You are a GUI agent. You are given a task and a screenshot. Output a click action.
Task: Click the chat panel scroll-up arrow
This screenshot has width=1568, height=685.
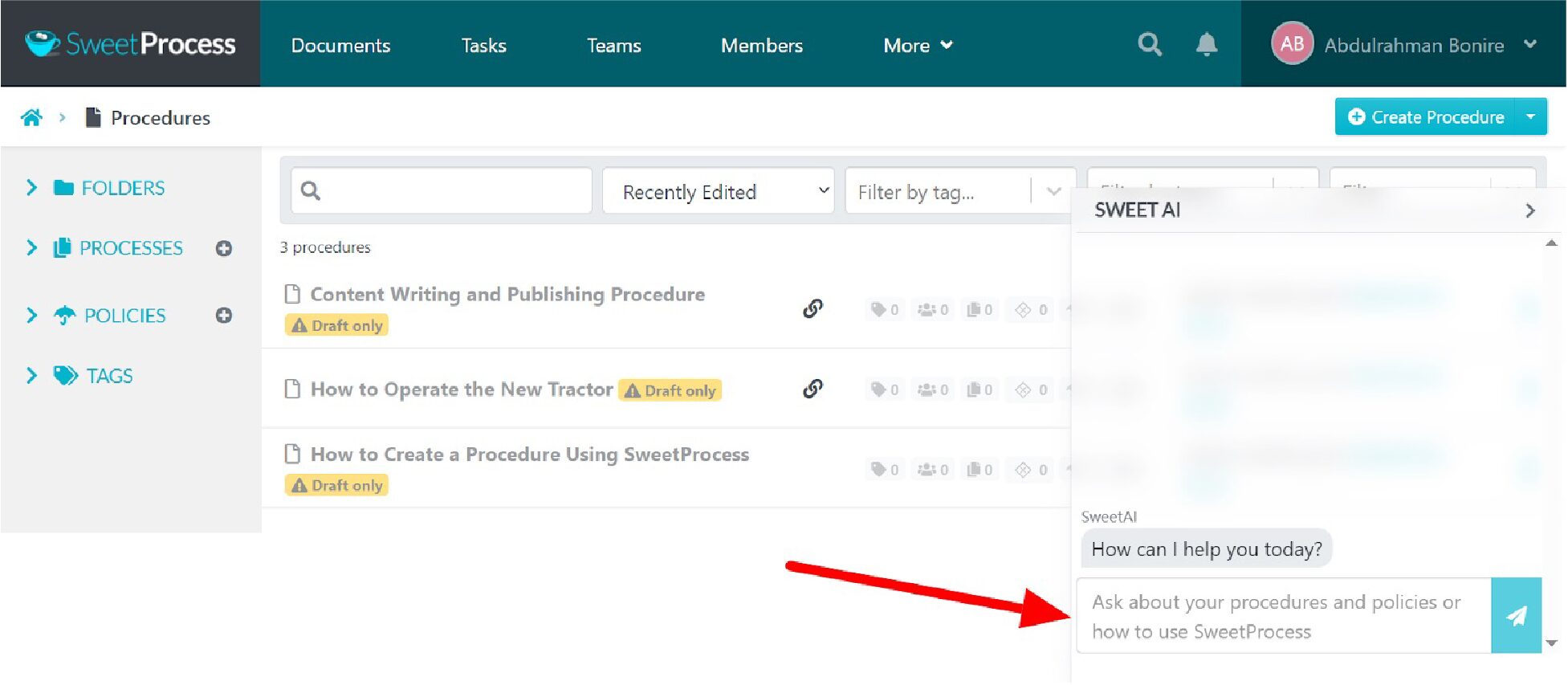(x=1551, y=243)
